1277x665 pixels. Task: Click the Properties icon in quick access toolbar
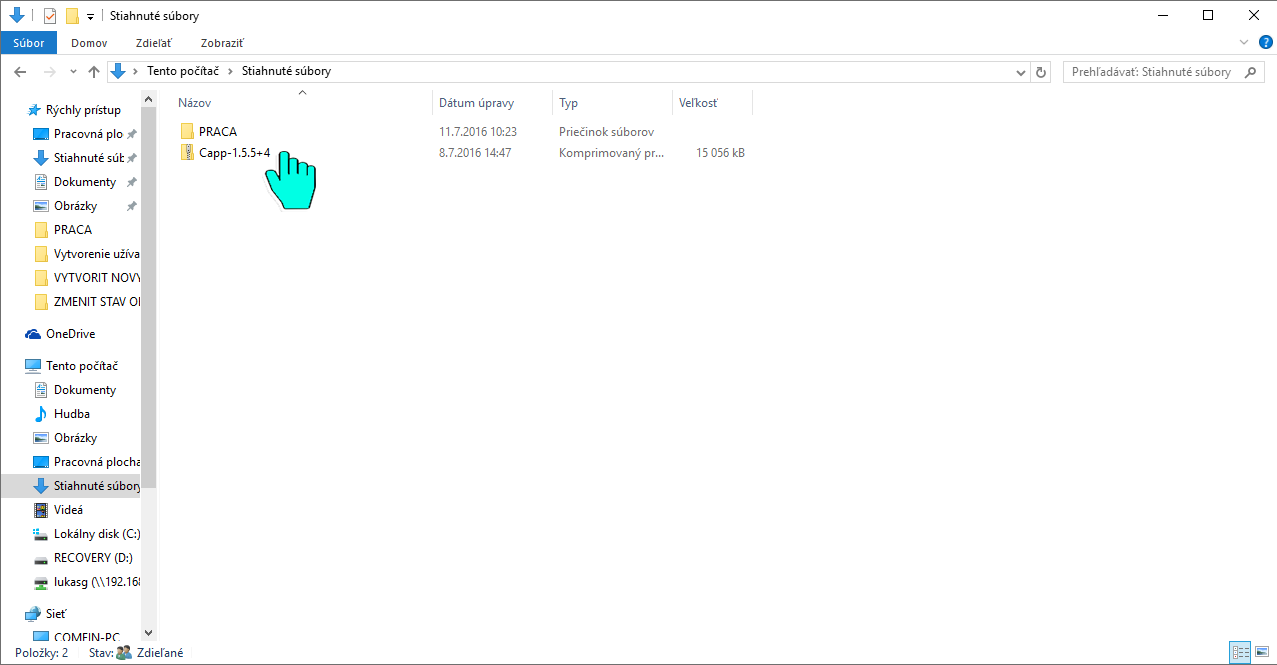click(50, 16)
